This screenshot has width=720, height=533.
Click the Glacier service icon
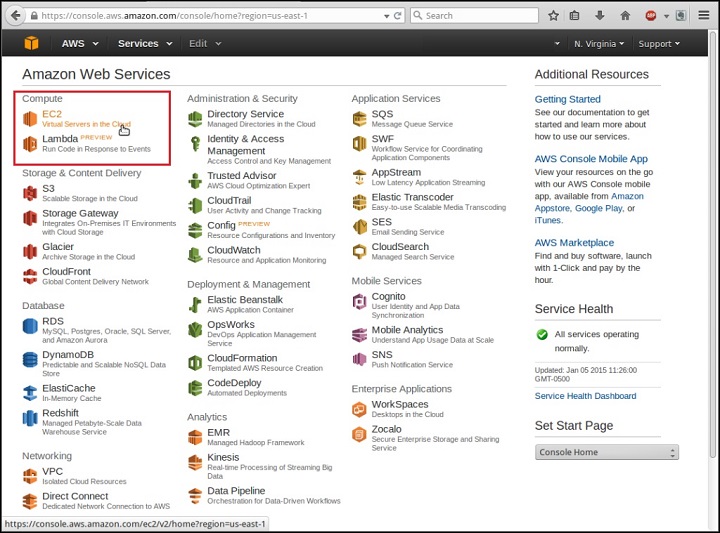click(30, 252)
